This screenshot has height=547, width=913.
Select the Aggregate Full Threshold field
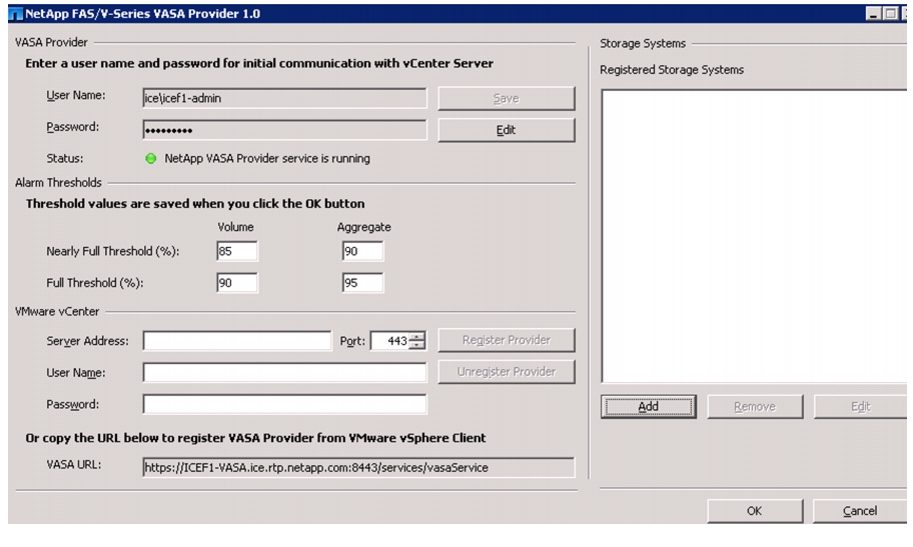363,283
